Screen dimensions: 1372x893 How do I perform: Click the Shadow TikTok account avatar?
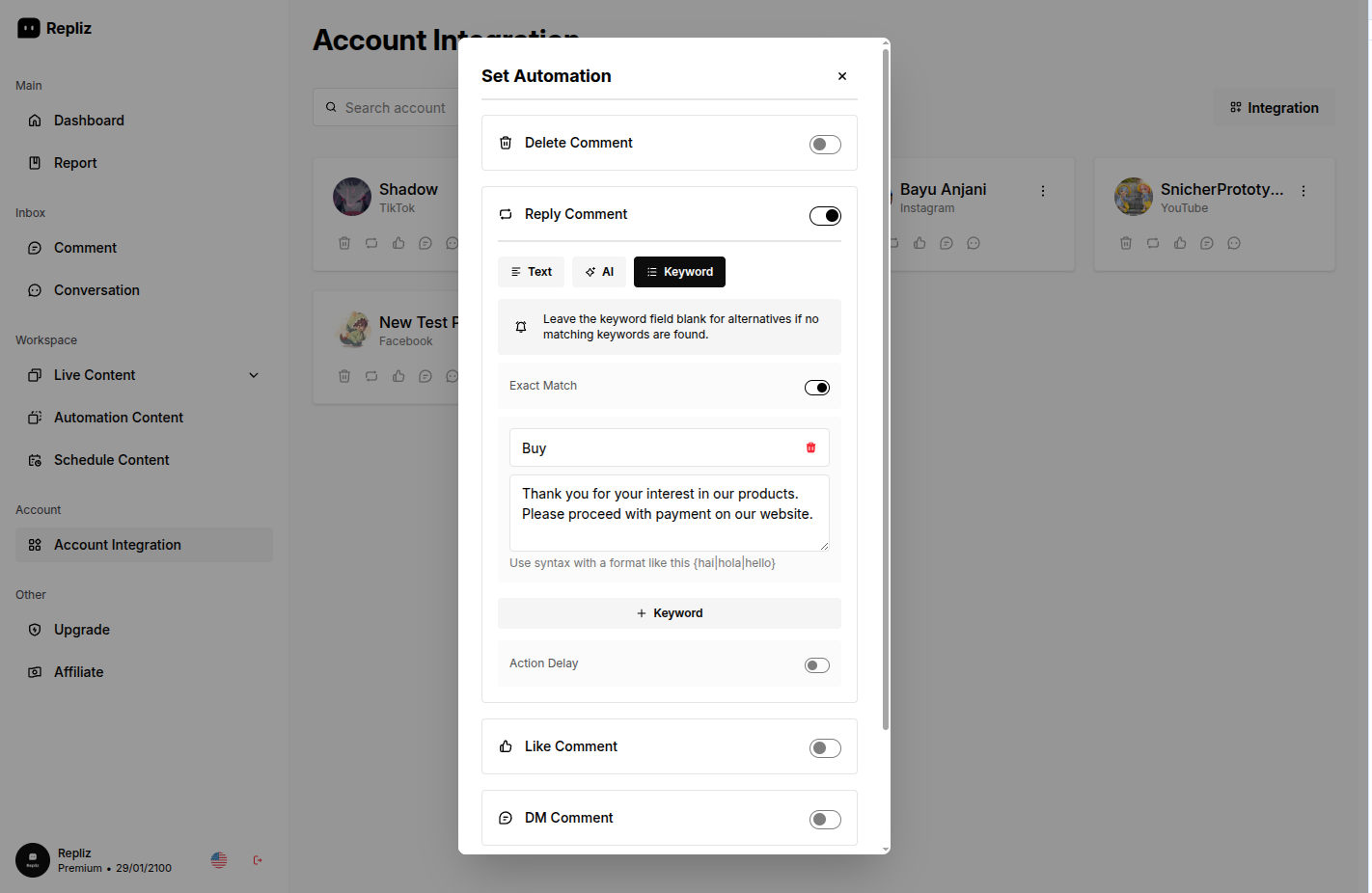point(352,197)
